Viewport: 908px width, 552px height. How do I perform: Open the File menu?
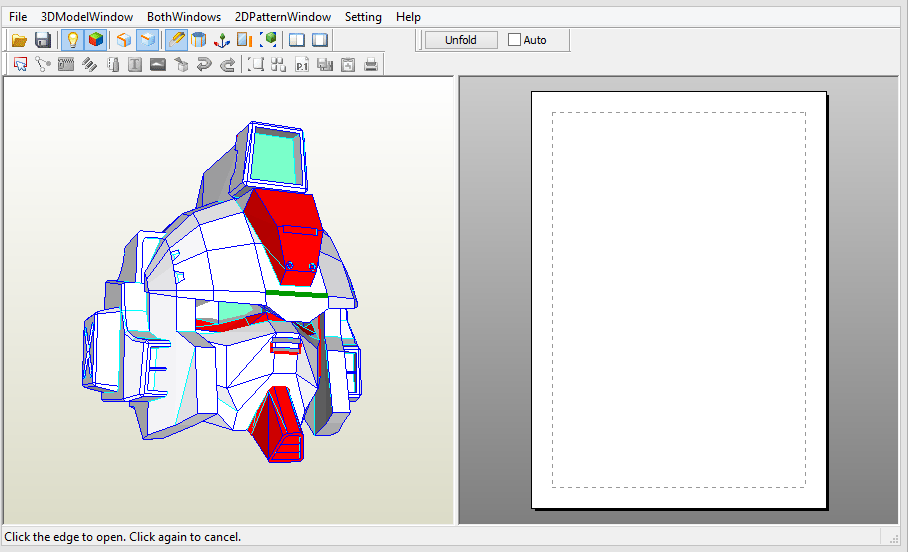point(18,17)
